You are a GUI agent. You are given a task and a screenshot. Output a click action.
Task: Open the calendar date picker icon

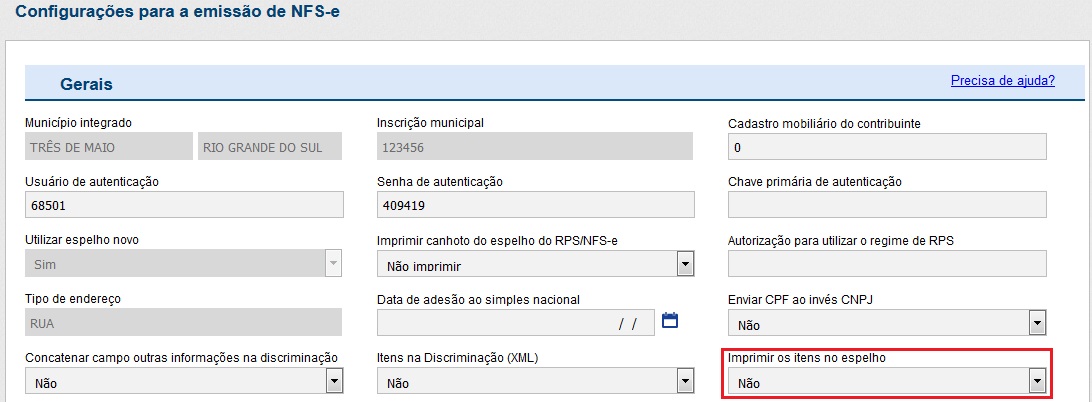coord(670,321)
